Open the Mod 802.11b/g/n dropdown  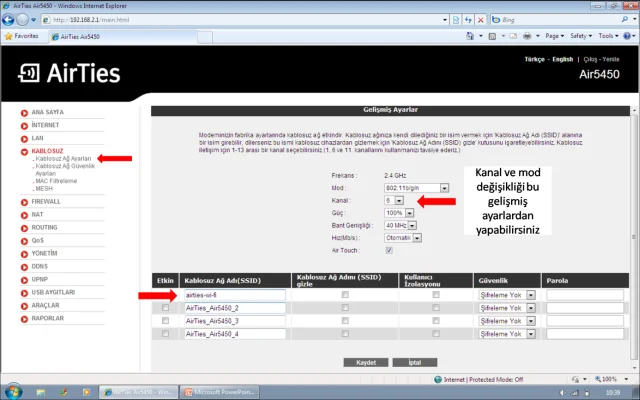[x=416, y=188]
